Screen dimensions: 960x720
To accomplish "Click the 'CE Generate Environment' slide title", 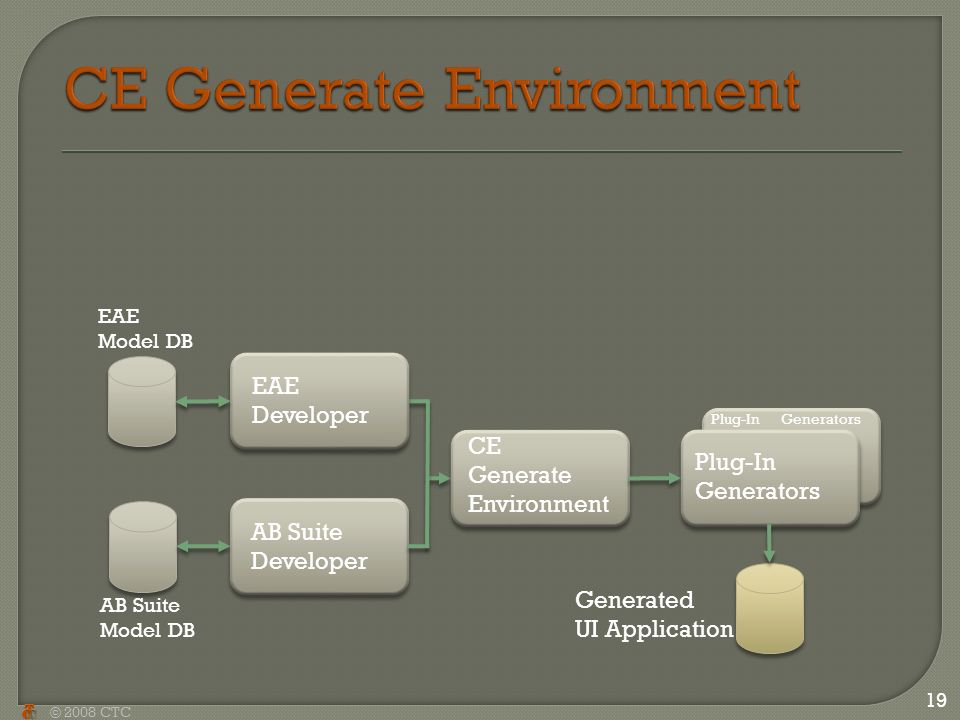I will (x=432, y=89).
